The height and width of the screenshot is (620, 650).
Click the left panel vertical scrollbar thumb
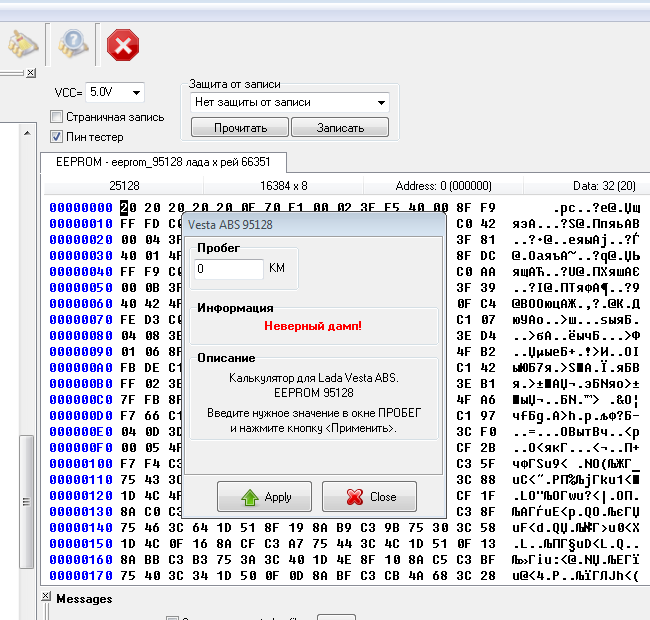click(x=27, y=501)
